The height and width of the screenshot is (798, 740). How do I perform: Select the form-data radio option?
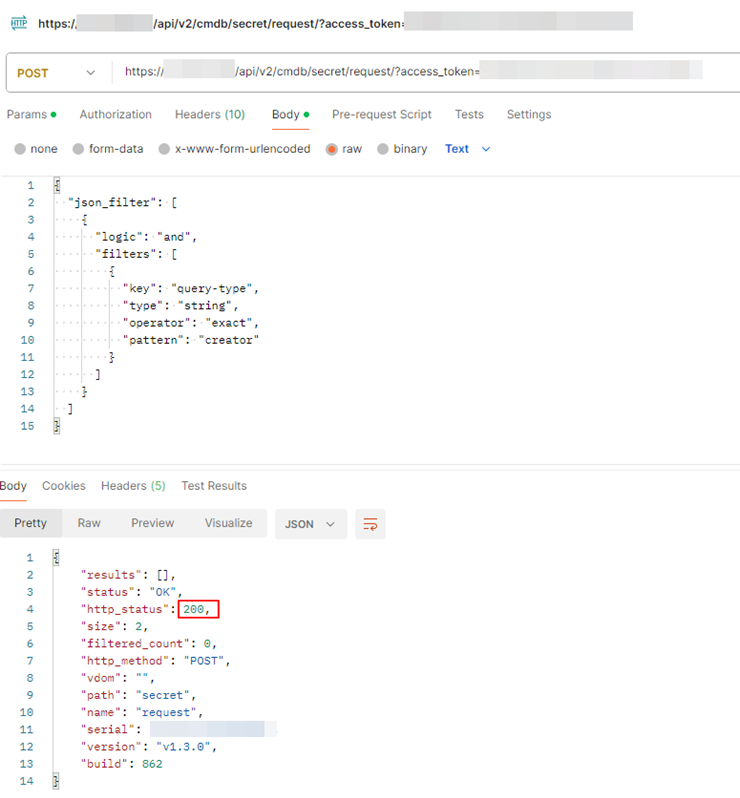(79, 149)
